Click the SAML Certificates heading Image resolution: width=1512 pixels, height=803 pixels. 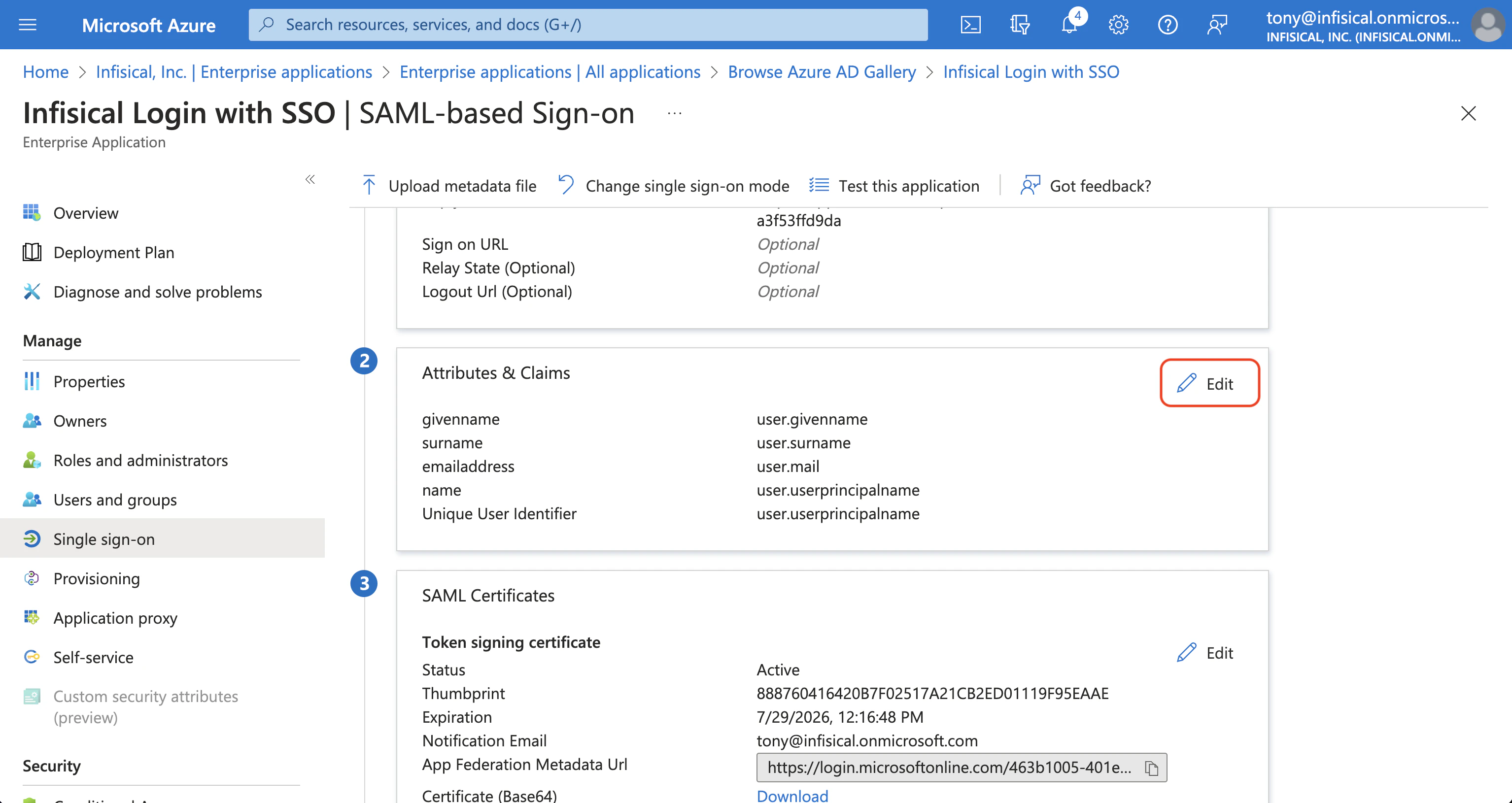(488, 596)
